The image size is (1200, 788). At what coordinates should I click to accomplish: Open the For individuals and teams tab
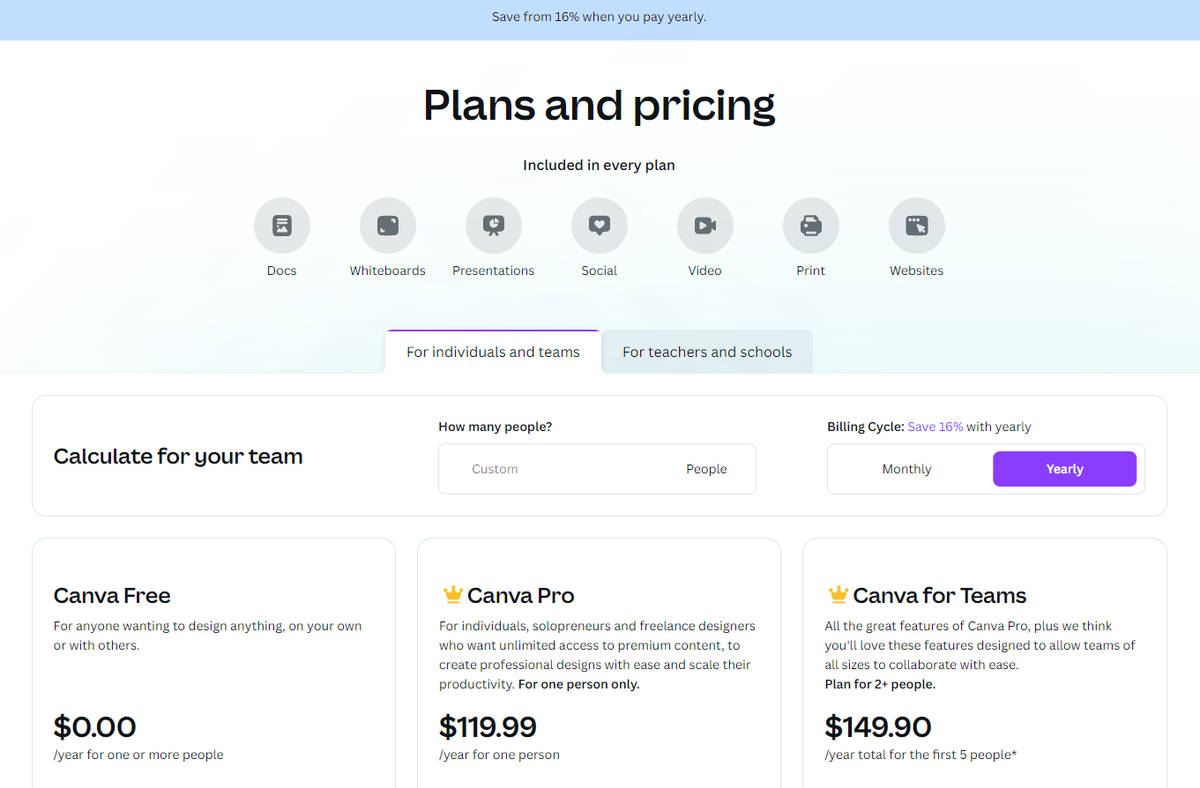[493, 352]
